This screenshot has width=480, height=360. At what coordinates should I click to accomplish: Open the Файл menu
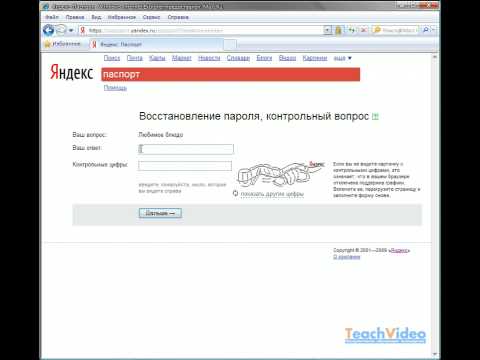coord(52,17)
